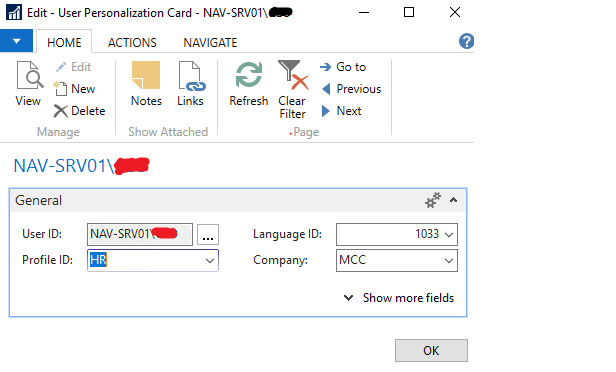This screenshot has width=616, height=372.
Task: Open the Language ID dropdown
Action: (449, 235)
